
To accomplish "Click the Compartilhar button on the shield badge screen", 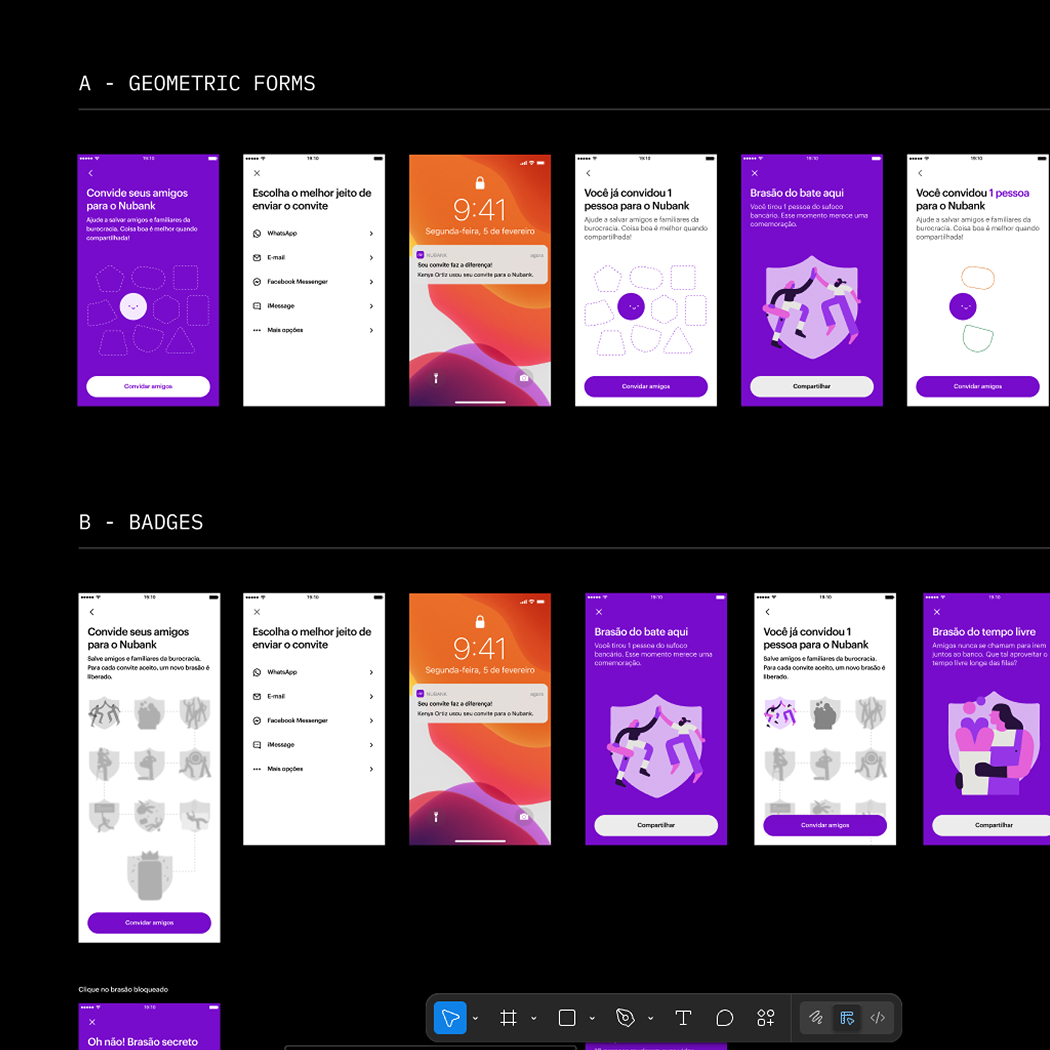I will click(811, 386).
